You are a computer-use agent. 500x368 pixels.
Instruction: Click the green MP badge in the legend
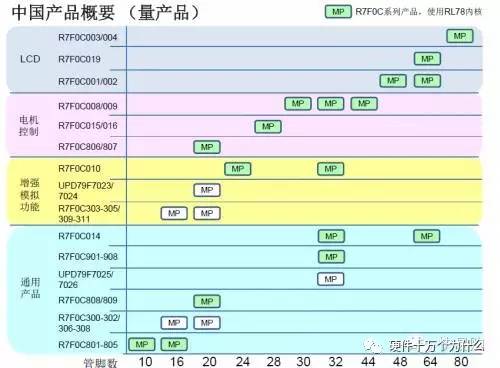[338, 12]
